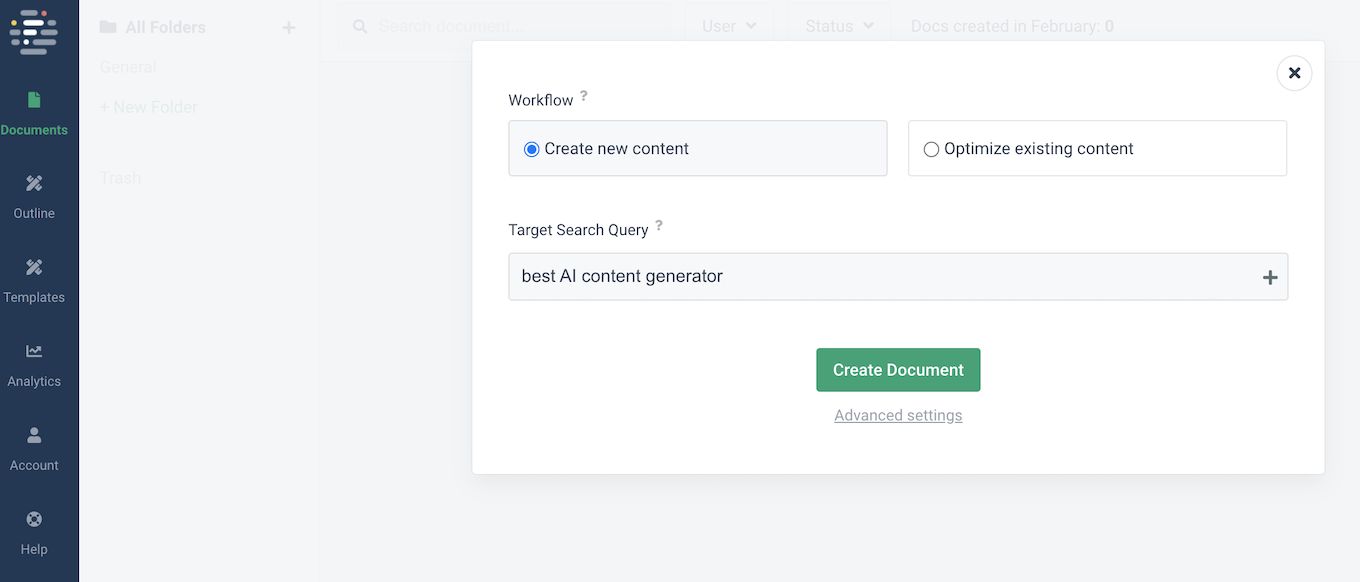
Task: Open the Outline tool in sidebar
Action: 34,196
